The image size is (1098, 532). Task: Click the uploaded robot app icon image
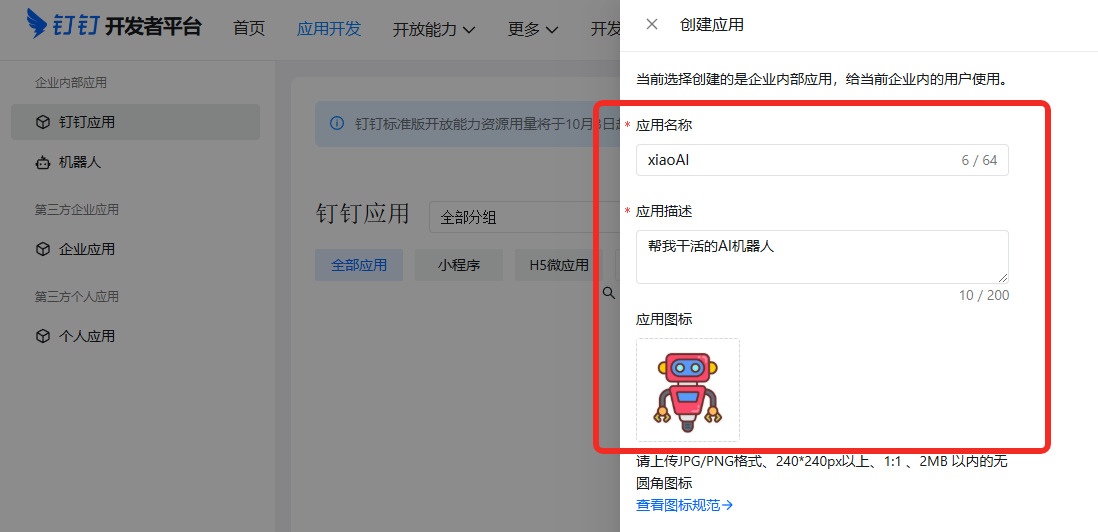click(688, 390)
